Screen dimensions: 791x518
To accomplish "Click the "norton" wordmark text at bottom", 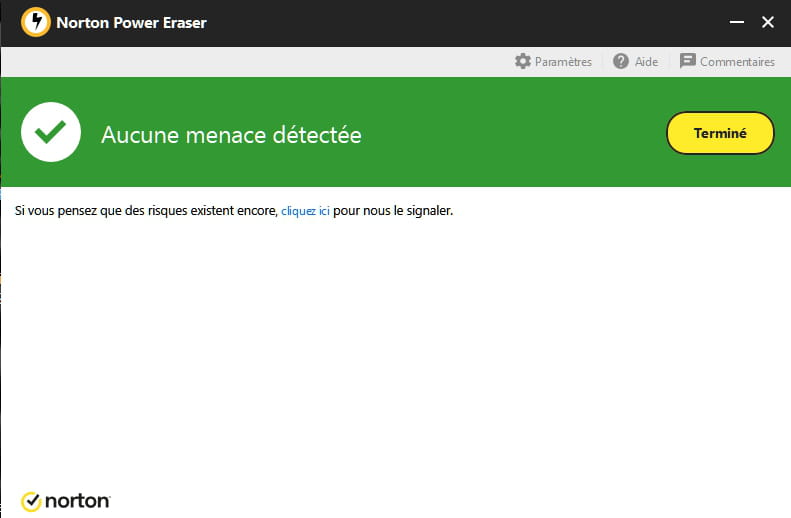I will tap(77, 500).
